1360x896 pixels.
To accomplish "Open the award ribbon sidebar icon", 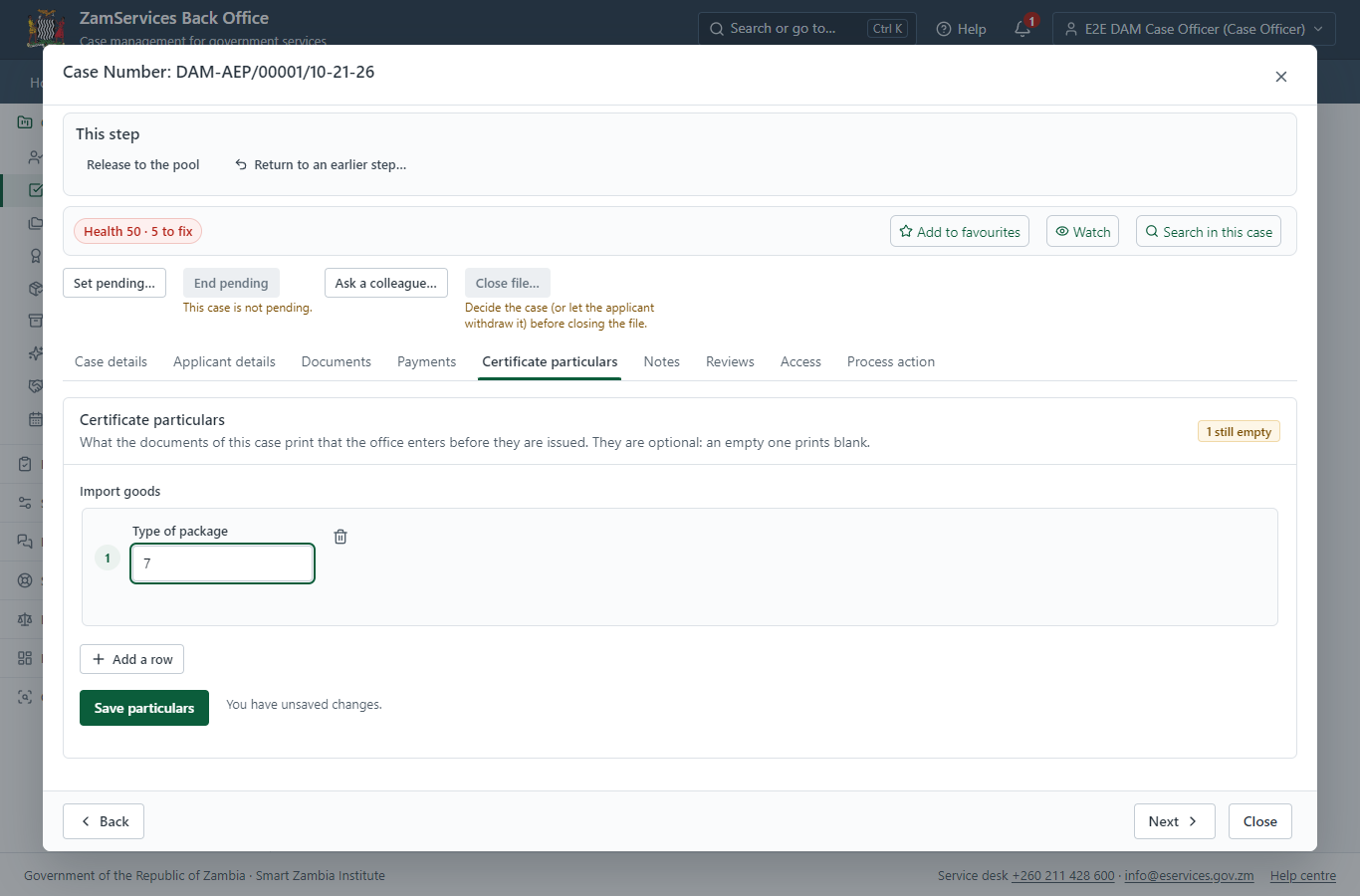I will click(36, 256).
